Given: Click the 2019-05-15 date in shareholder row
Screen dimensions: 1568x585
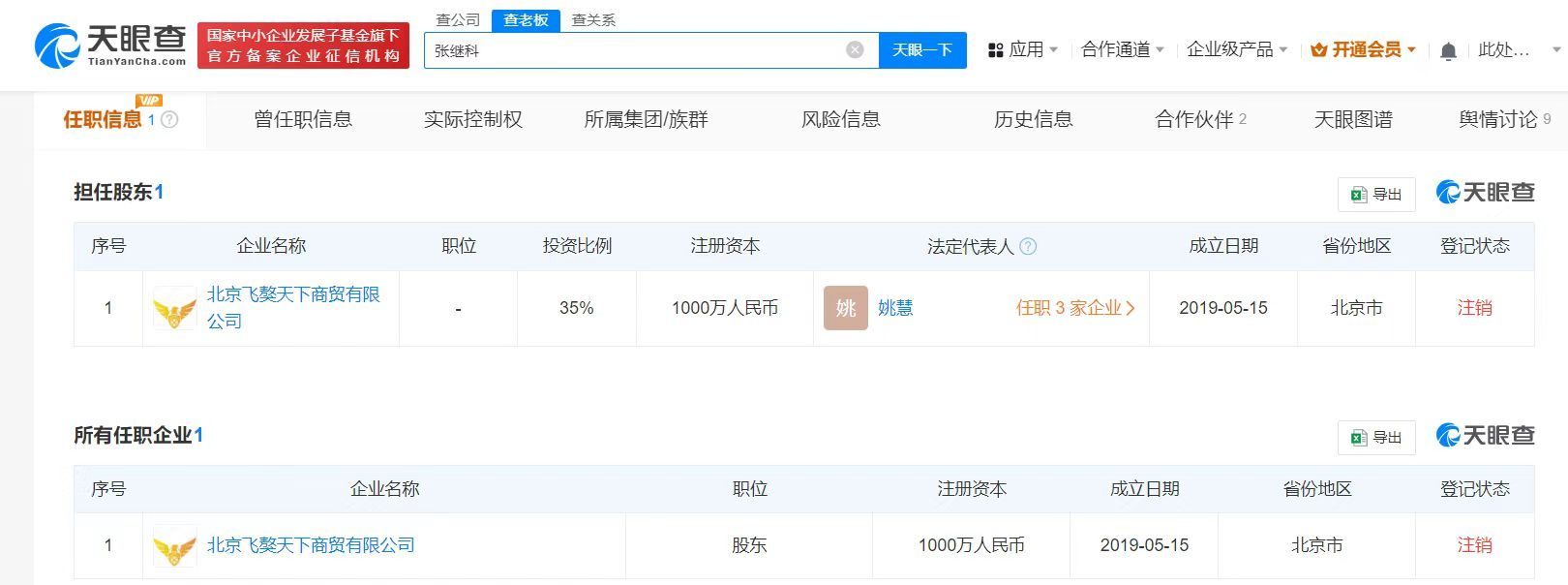Looking at the screenshot, I should [x=1223, y=308].
